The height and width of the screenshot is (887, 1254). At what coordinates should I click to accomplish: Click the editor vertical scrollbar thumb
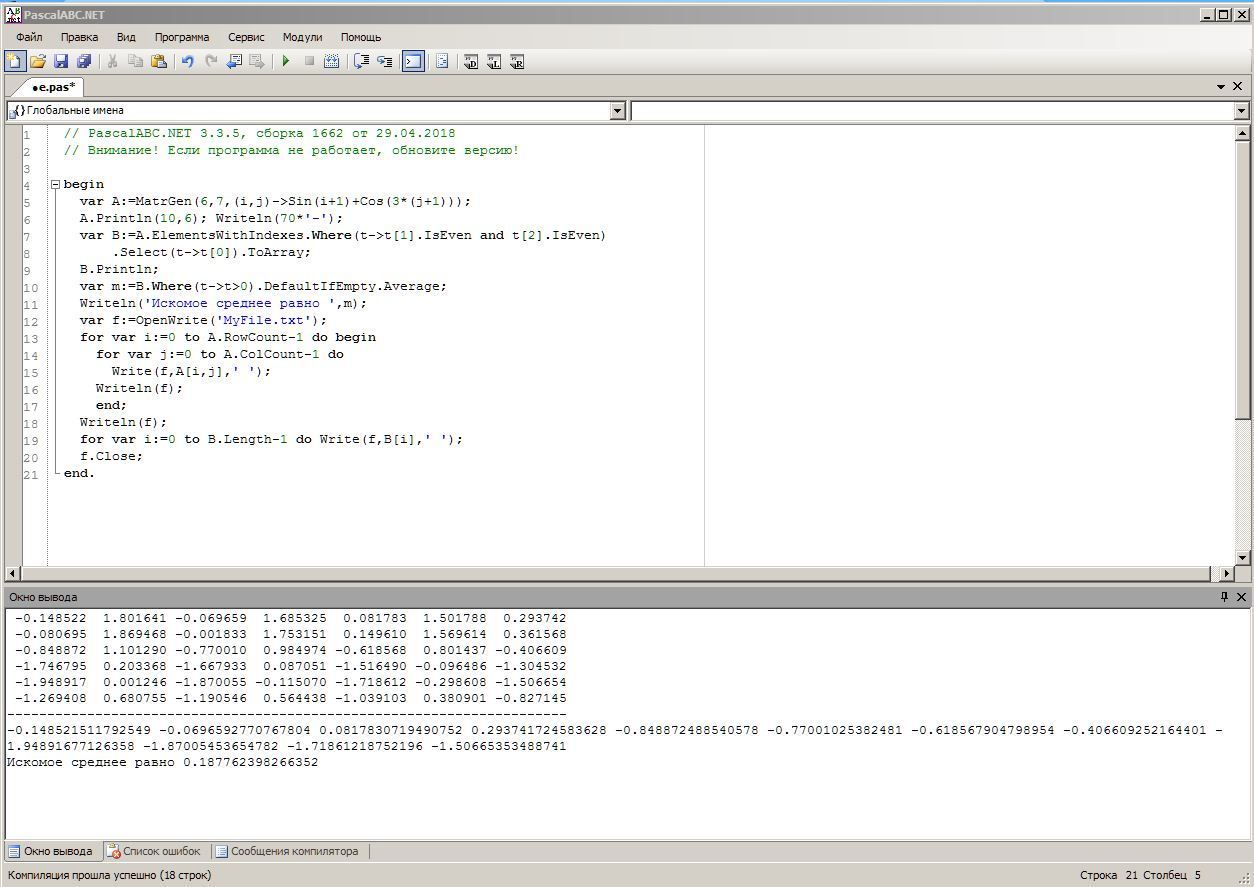coord(1242,280)
